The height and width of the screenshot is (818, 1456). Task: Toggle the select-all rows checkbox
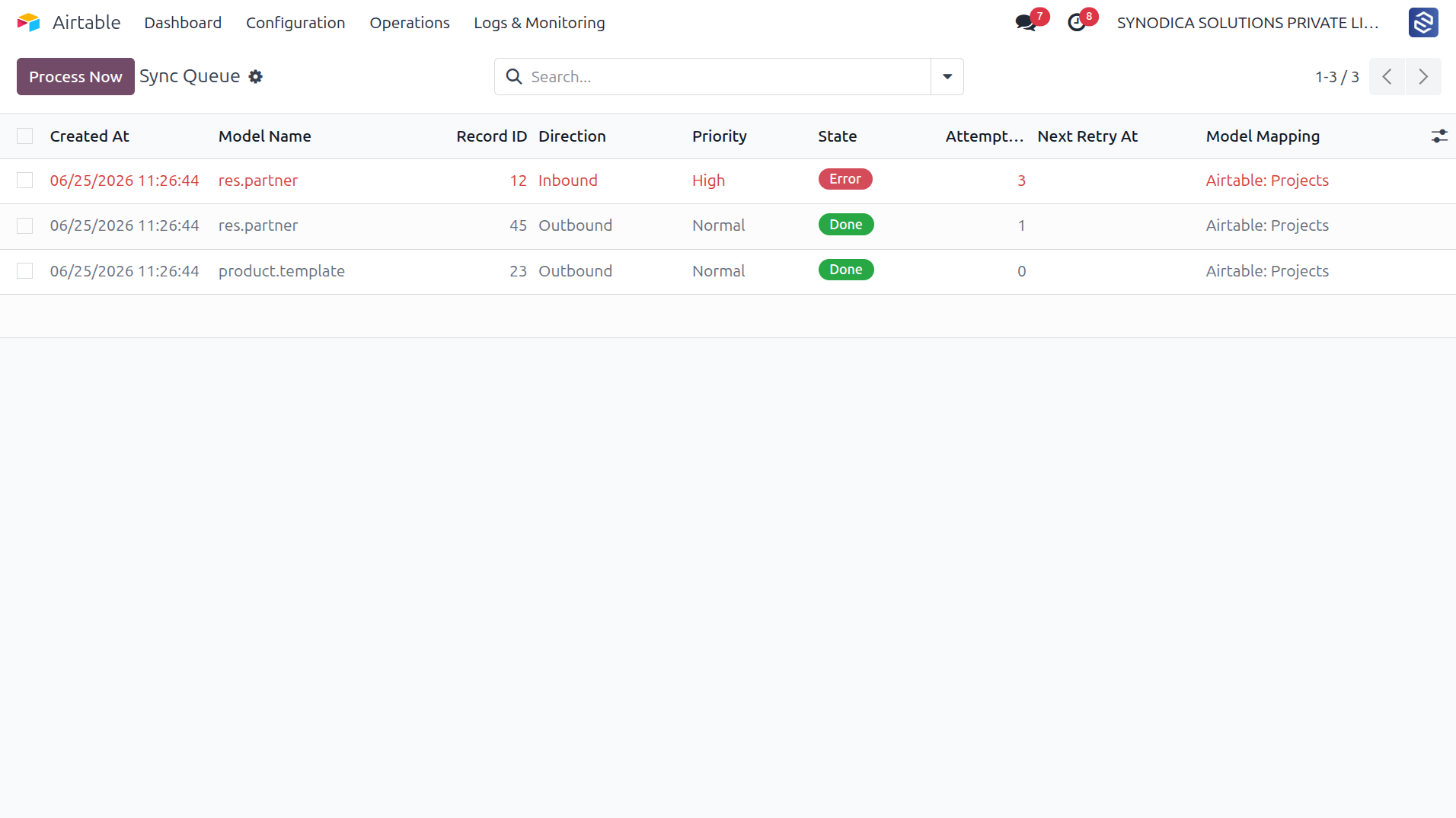[25, 136]
